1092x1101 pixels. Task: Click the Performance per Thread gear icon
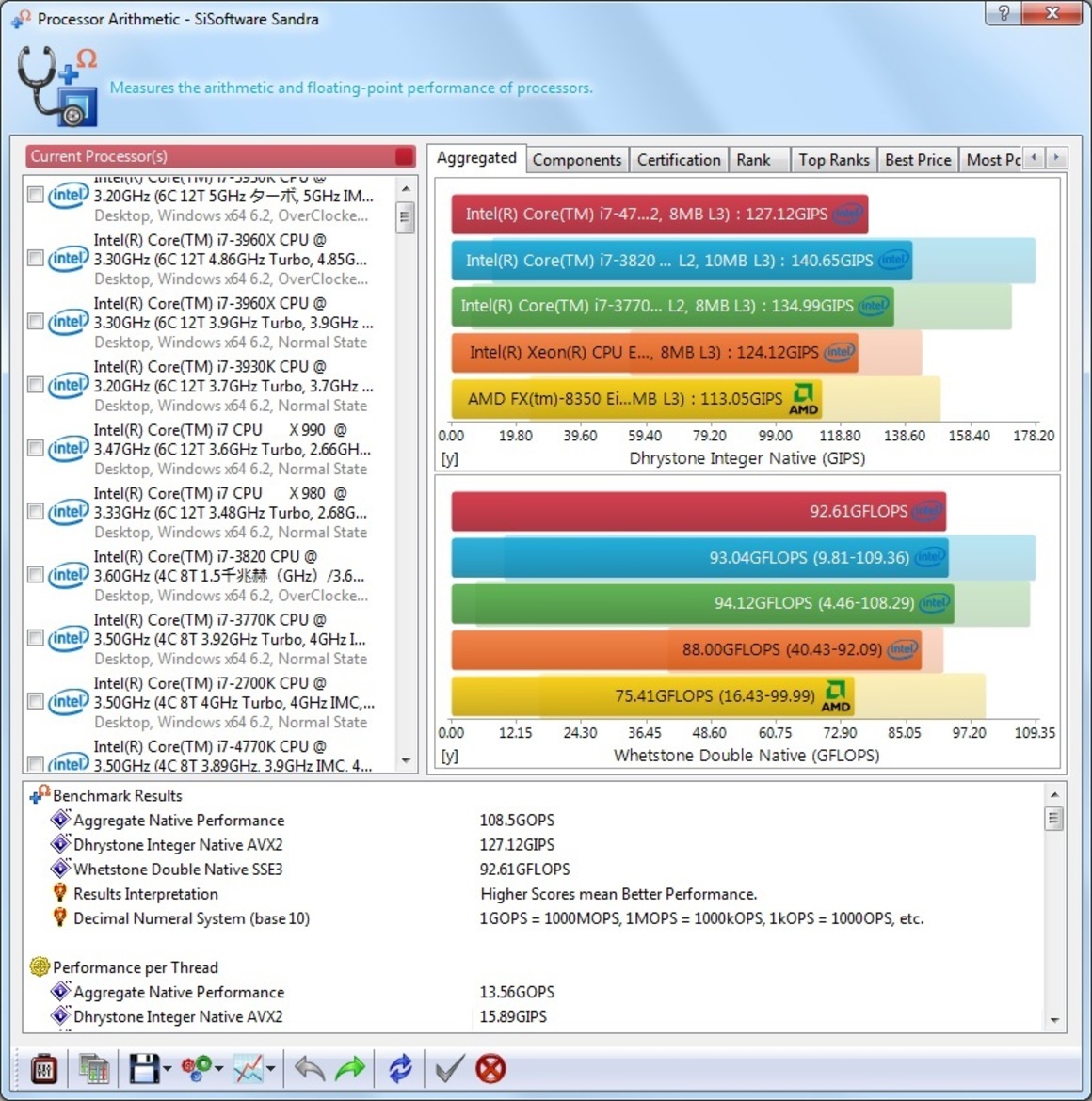40,966
